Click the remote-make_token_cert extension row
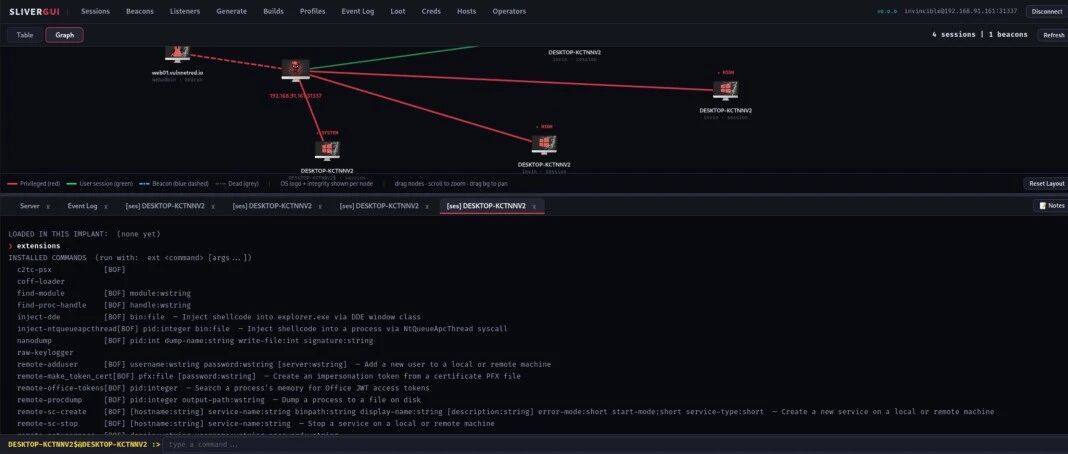This screenshot has width=1068, height=454. click(x=269, y=376)
